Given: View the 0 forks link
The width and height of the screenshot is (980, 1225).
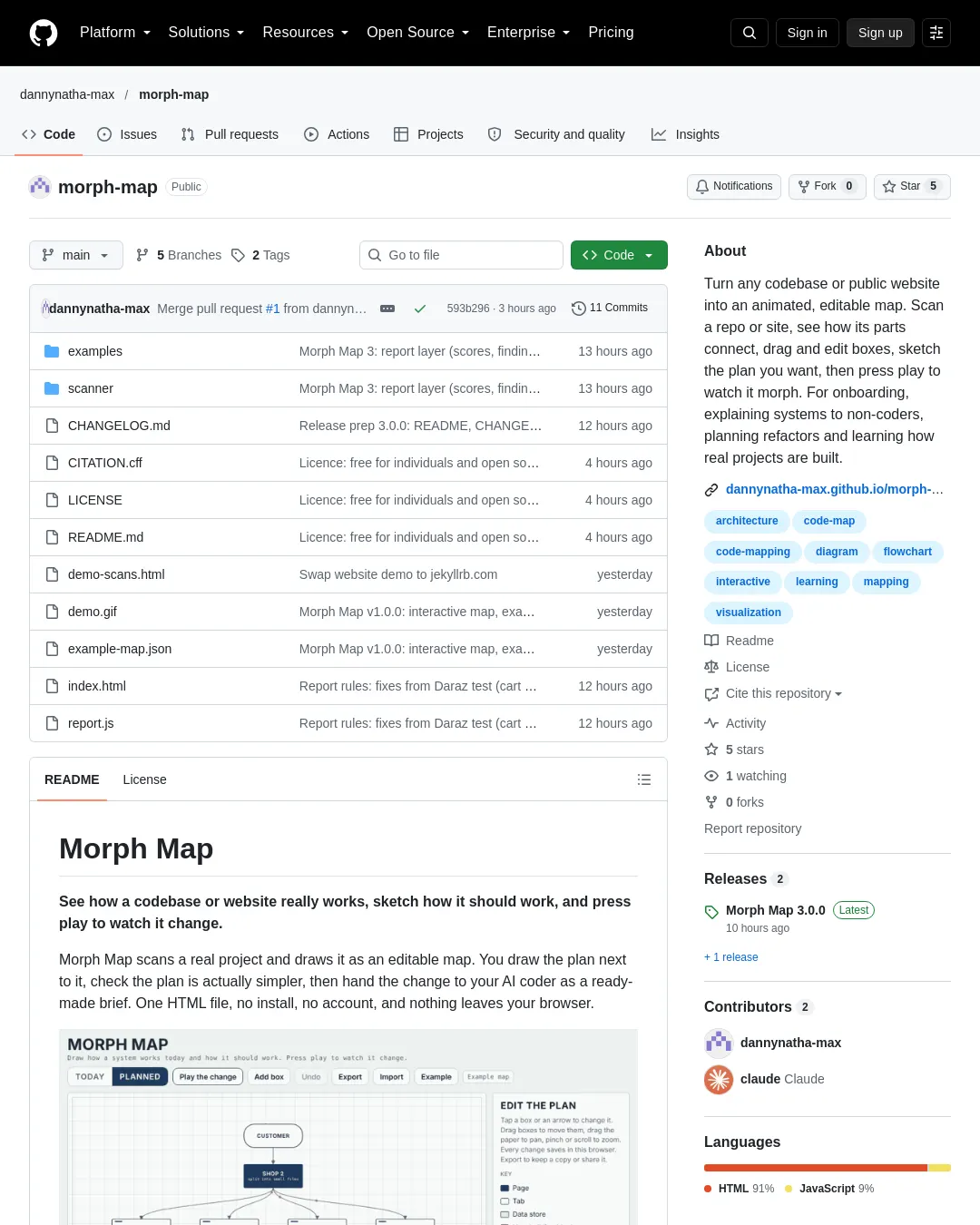Looking at the screenshot, I should [x=734, y=802].
